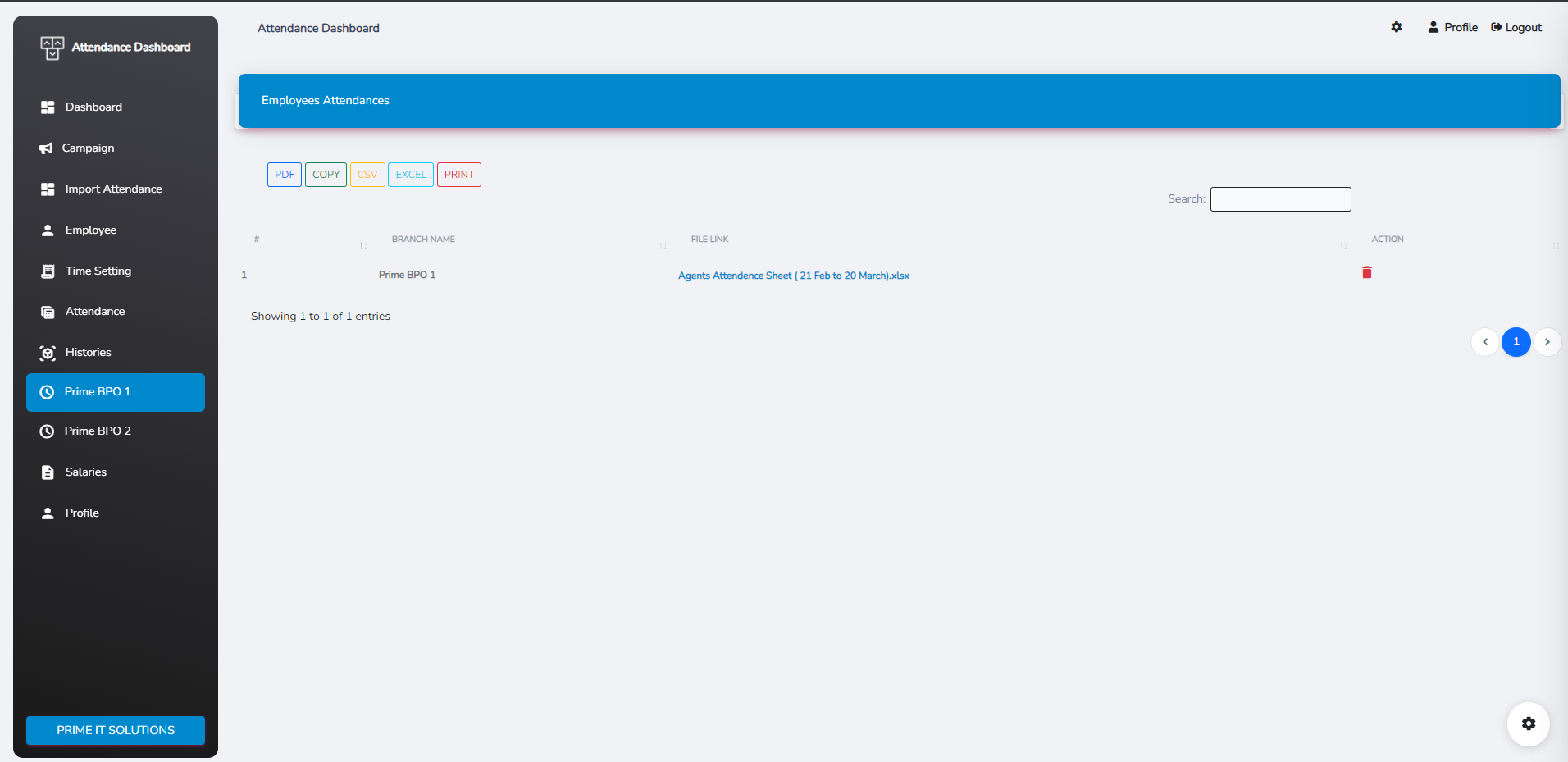Click the sidebar Profile person icon
Viewport: 1568px width, 762px height.
(48, 513)
